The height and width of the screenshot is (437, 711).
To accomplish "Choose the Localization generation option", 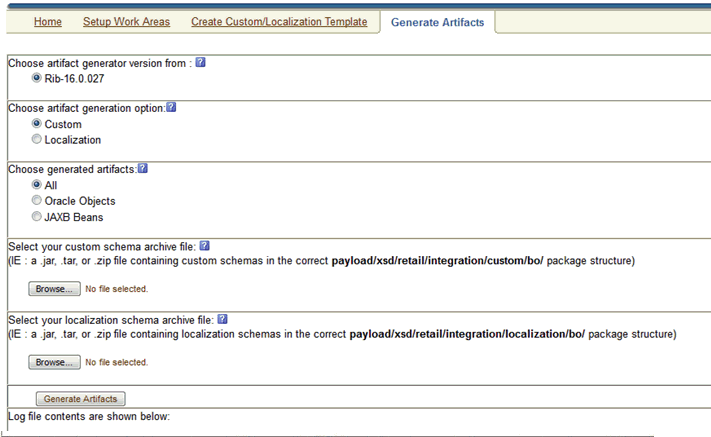I will tap(37, 139).
